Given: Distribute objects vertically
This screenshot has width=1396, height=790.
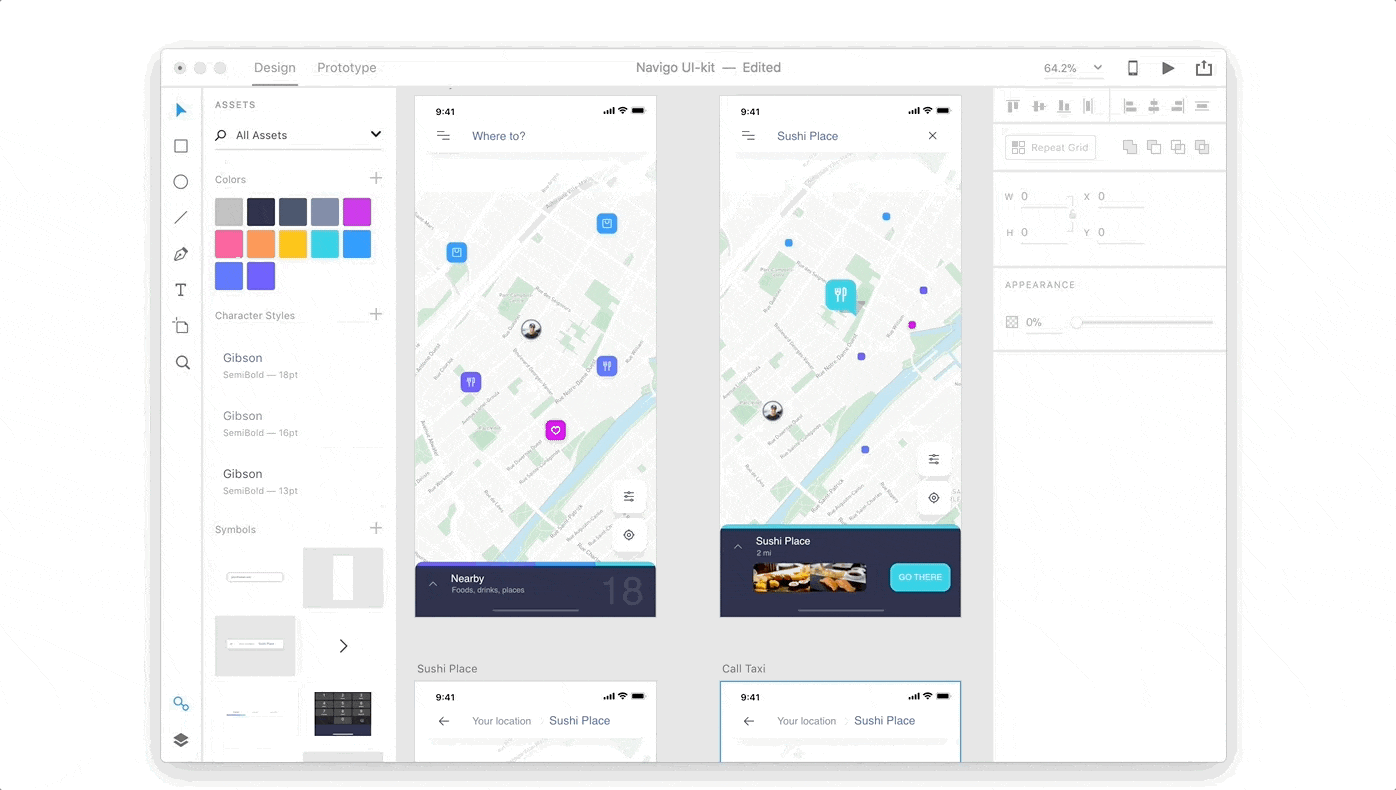Looking at the screenshot, I should (x=1202, y=106).
